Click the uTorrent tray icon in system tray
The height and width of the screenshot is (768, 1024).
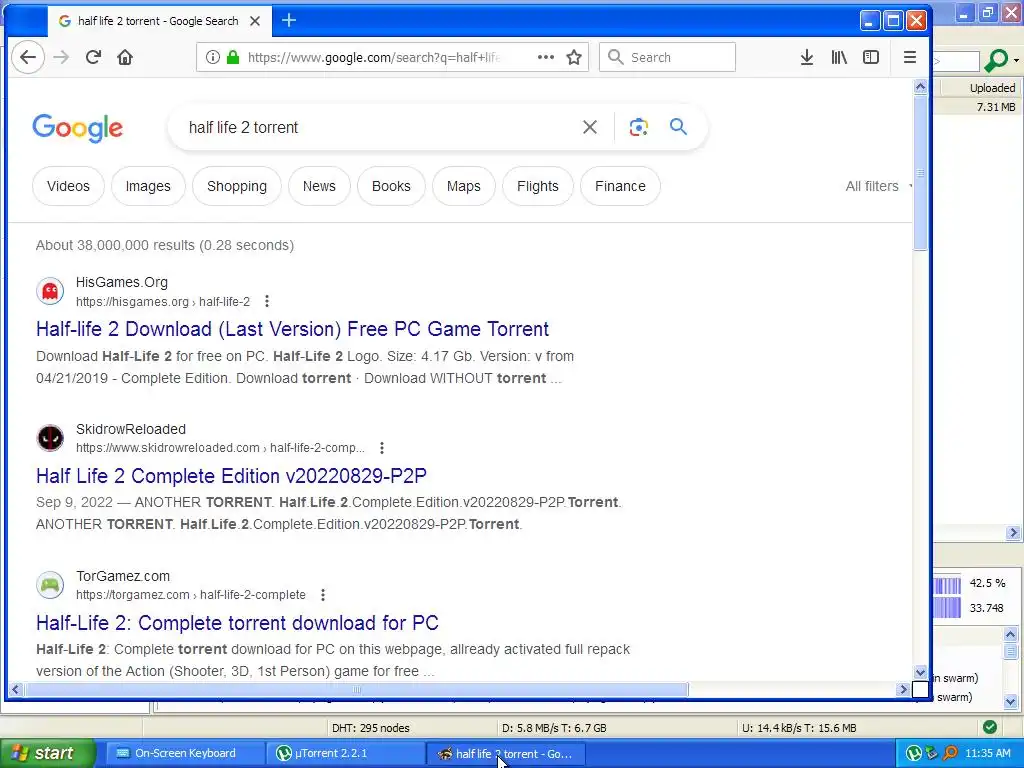pyautogui.click(x=914, y=754)
